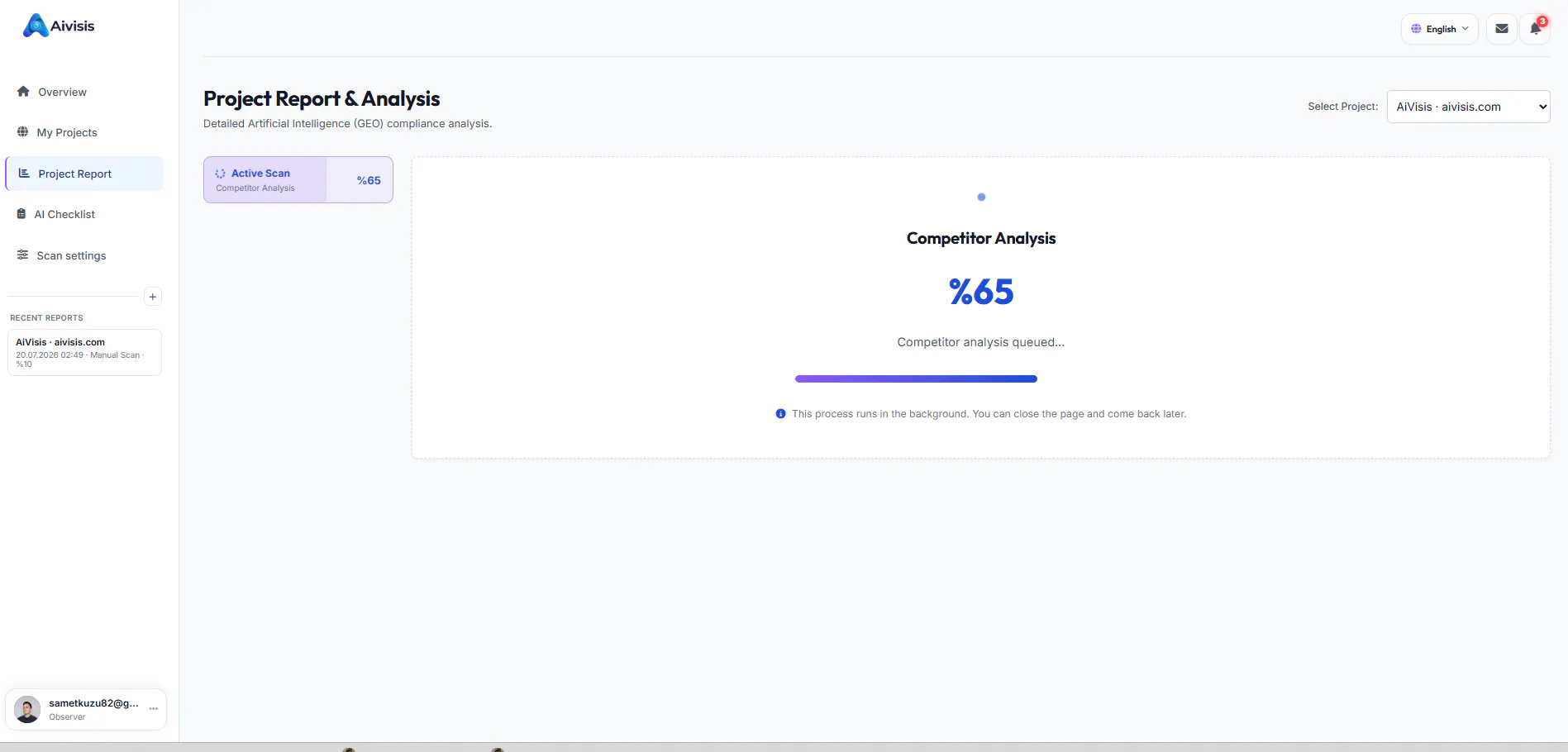This screenshot has height=752, width=1568.
Task: Click the background process notice text
Action: click(989, 414)
